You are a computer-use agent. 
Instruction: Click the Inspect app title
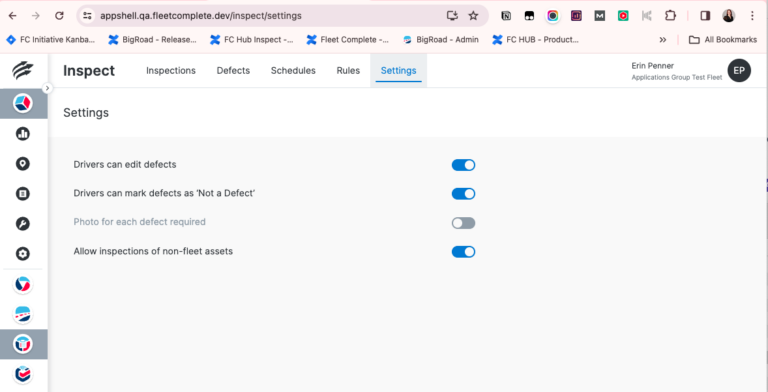pos(89,71)
